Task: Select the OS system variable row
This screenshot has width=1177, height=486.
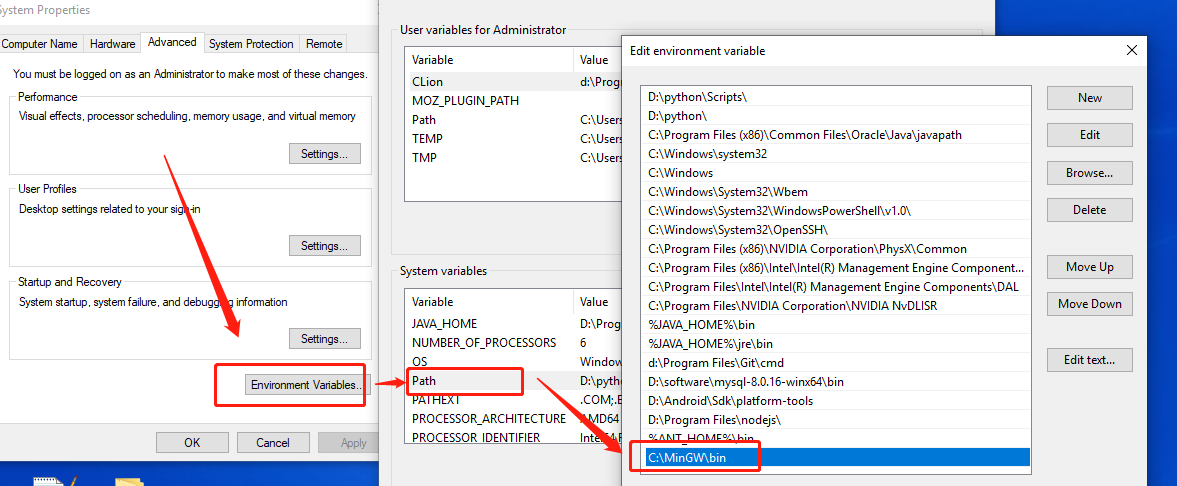Action: (x=513, y=362)
